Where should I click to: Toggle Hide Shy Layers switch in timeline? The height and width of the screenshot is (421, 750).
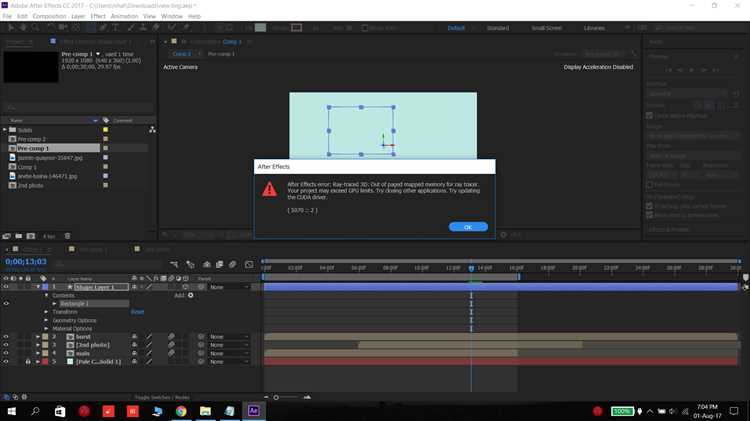[207, 264]
